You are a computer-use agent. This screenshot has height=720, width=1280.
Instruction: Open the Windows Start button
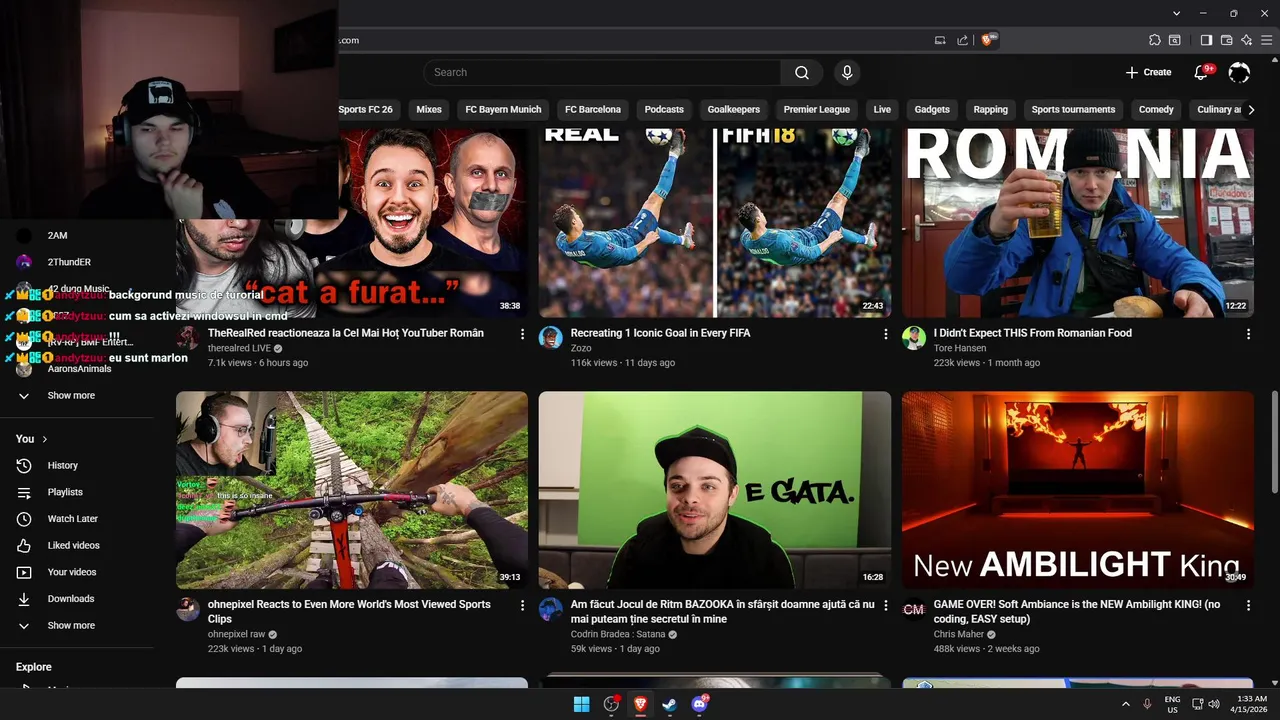(x=581, y=704)
